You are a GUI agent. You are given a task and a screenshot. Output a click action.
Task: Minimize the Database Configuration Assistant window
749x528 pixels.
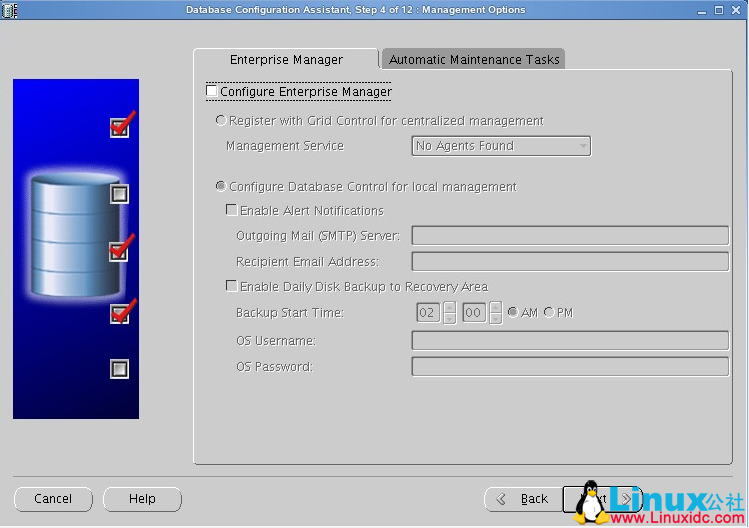pos(699,10)
